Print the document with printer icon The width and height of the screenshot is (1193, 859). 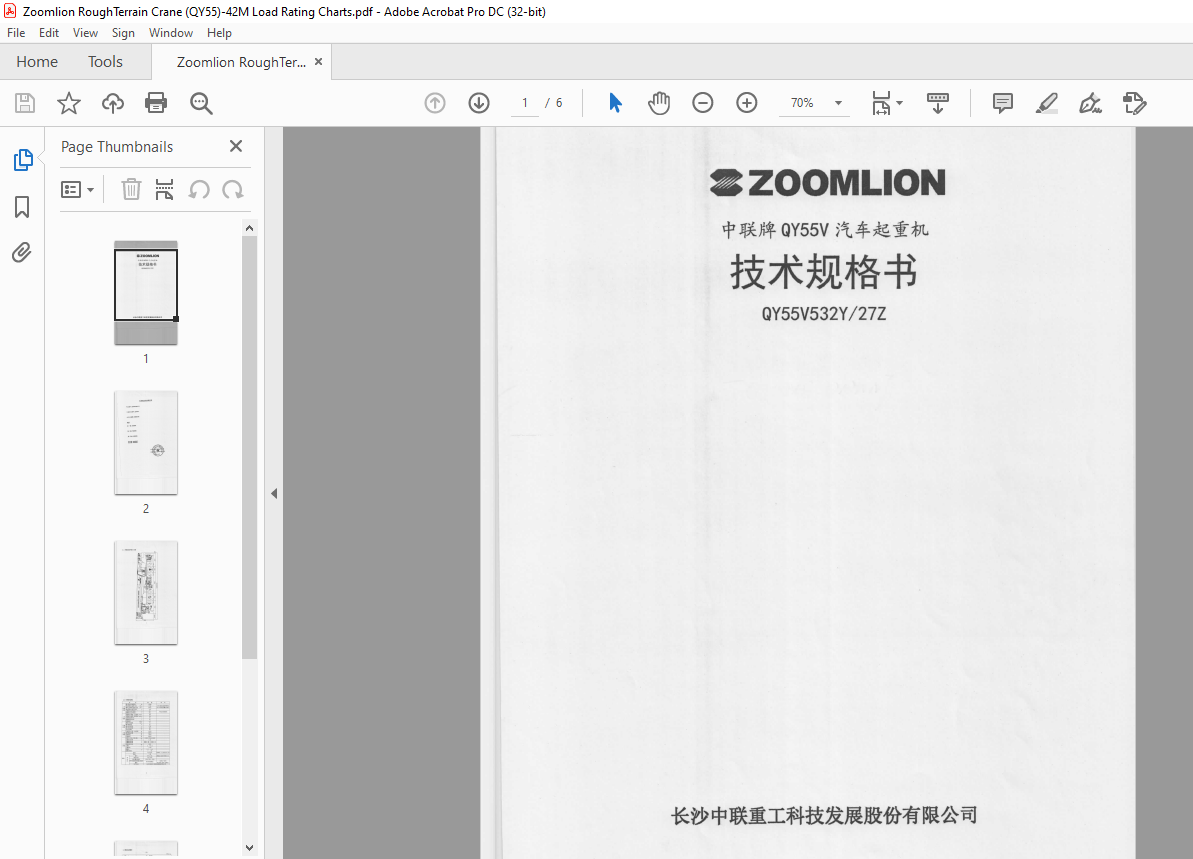point(156,103)
